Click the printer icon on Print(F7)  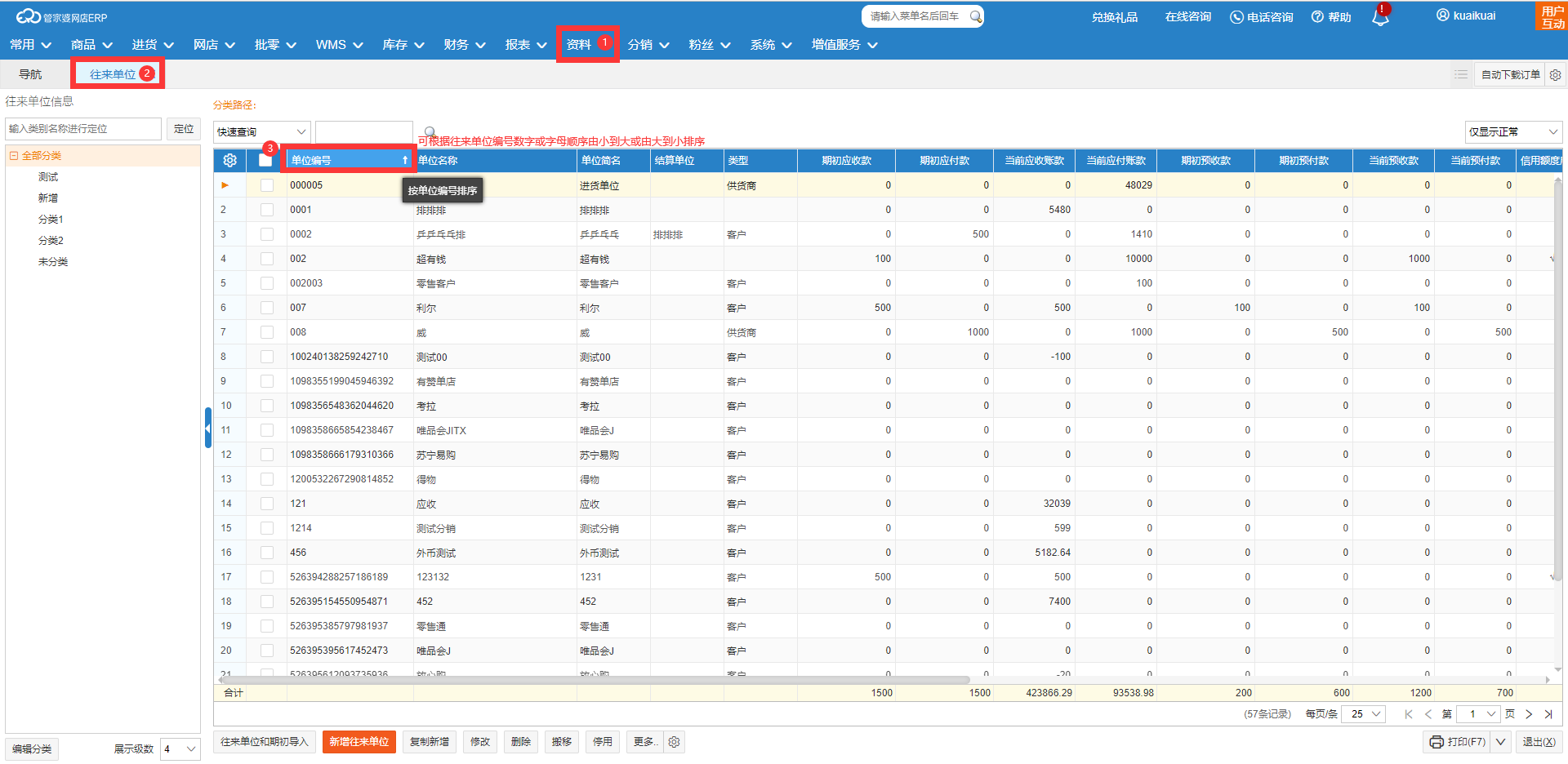[1437, 742]
